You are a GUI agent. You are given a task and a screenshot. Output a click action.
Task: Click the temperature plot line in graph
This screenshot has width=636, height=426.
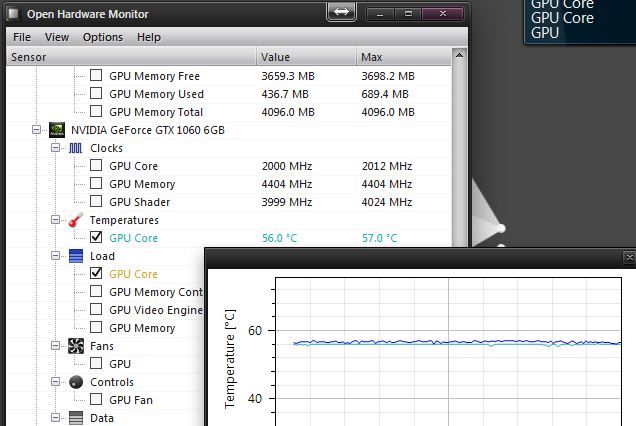click(457, 342)
